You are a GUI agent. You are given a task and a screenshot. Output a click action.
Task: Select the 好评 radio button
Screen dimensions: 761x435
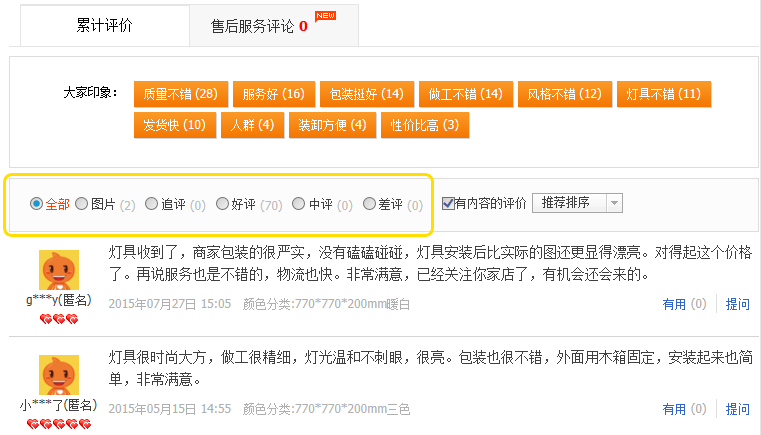[222, 204]
